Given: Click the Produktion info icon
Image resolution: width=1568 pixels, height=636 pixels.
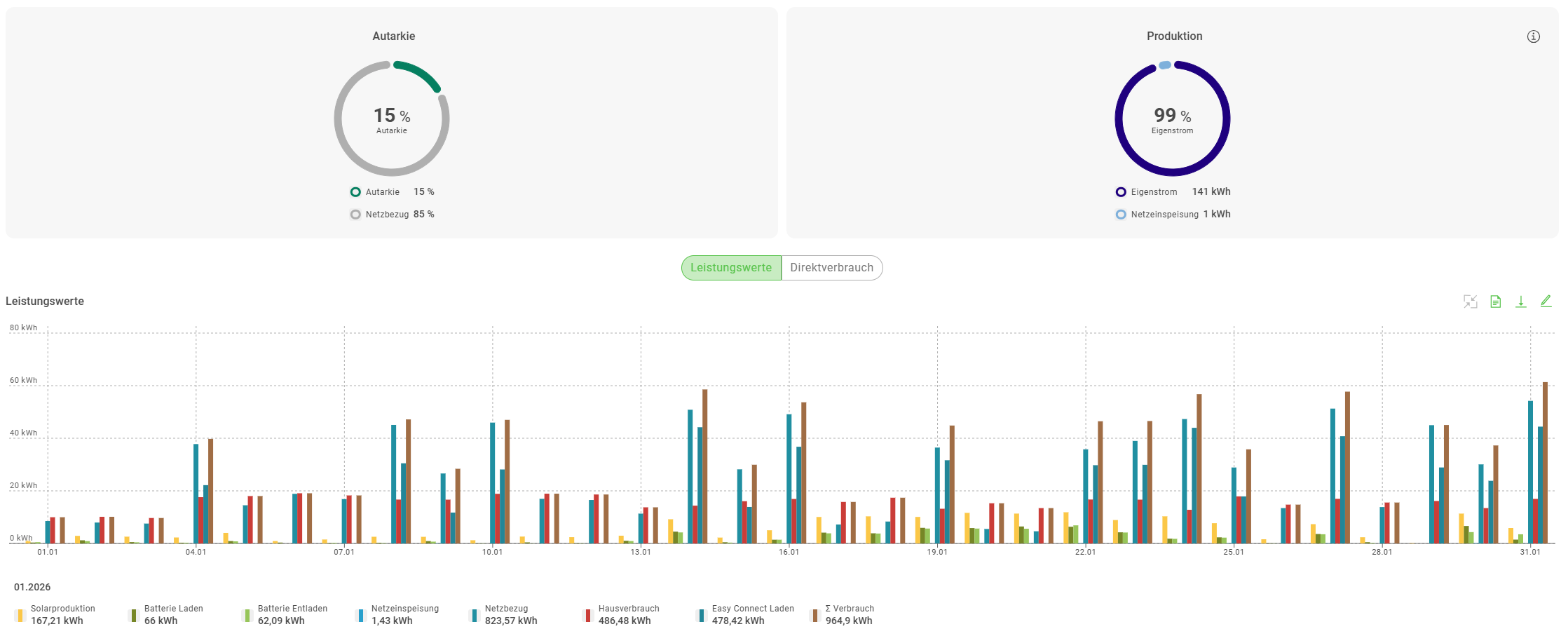Looking at the screenshot, I should point(1533,36).
